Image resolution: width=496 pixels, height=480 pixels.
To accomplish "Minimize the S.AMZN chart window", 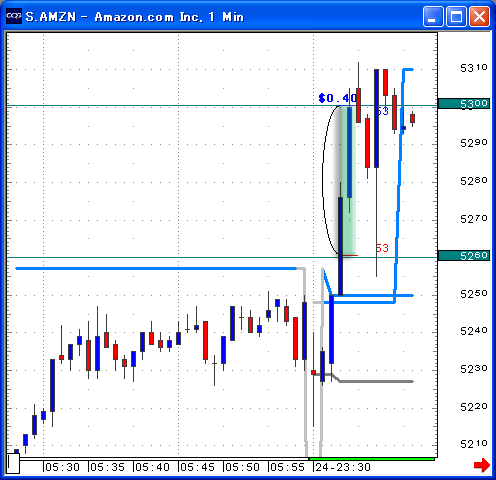I will click(x=433, y=16).
